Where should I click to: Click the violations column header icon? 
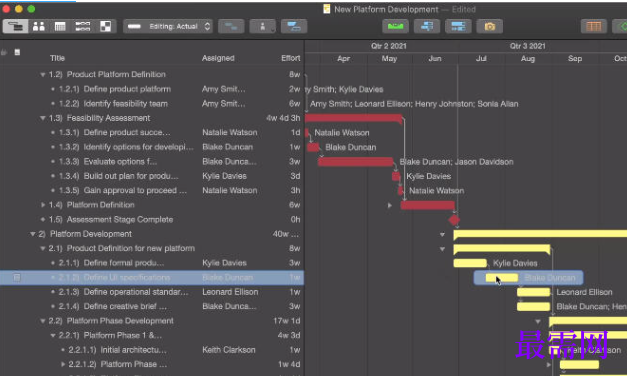coord(4,52)
